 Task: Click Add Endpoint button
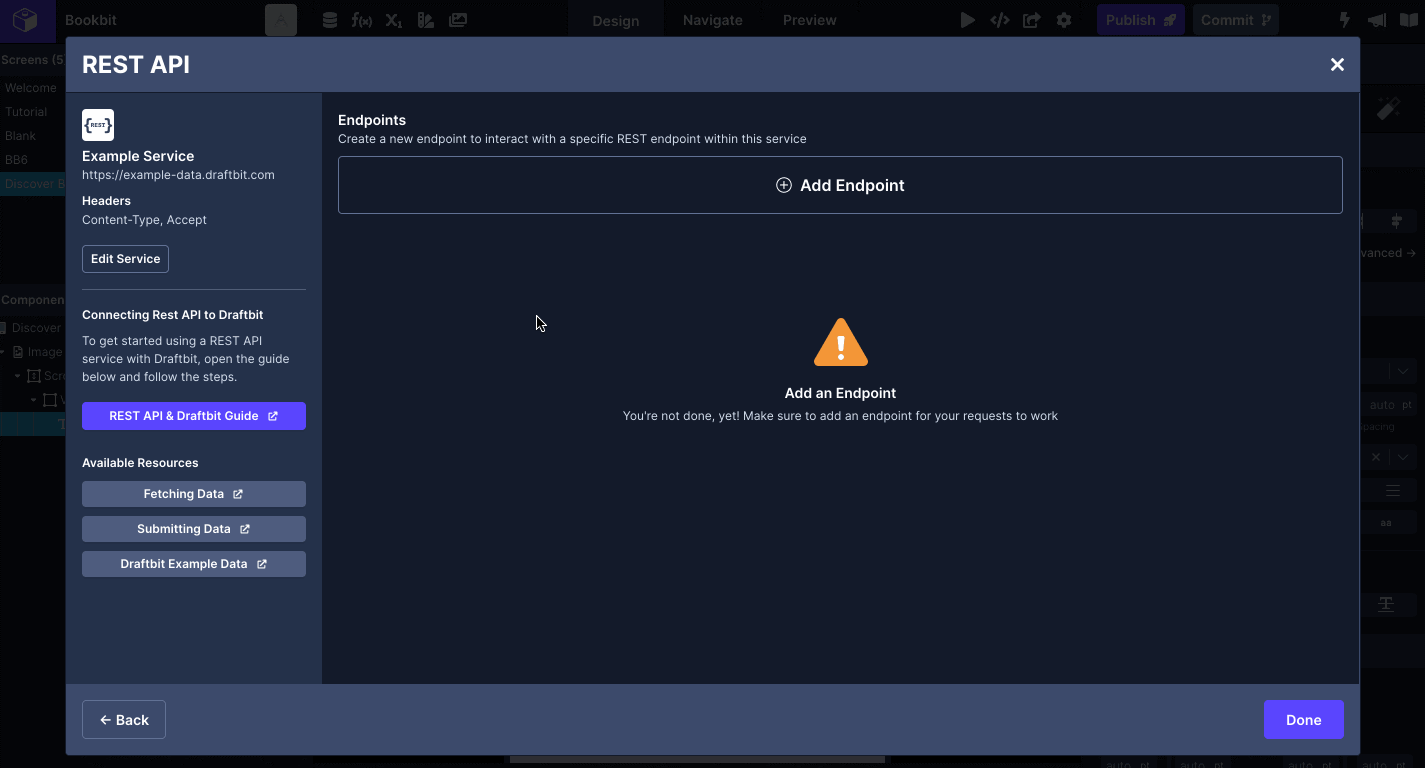click(x=840, y=185)
